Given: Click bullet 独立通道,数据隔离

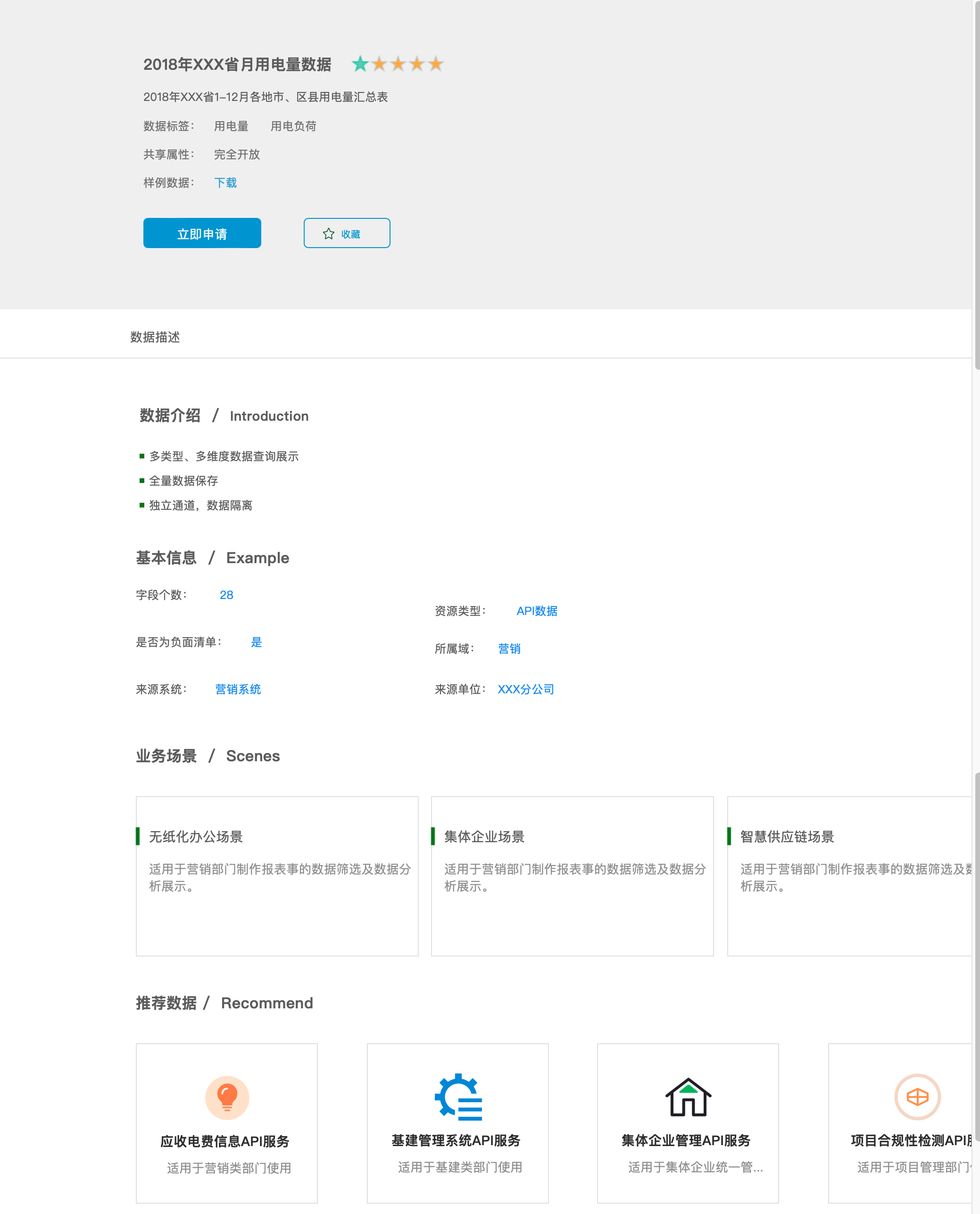Looking at the screenshot, I should 200,506.
